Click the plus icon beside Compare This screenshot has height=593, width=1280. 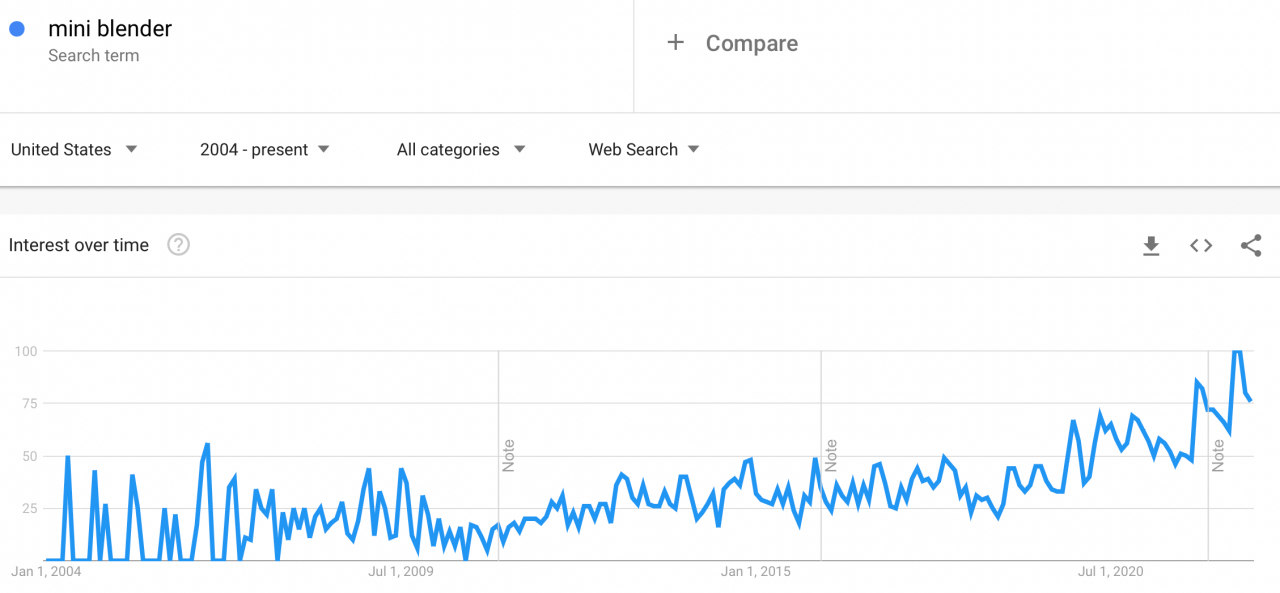coord(676,43)
